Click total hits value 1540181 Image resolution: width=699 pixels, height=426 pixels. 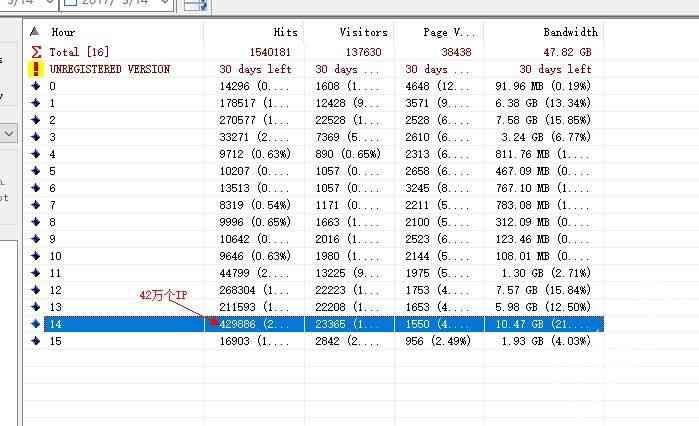coord(270,52)
